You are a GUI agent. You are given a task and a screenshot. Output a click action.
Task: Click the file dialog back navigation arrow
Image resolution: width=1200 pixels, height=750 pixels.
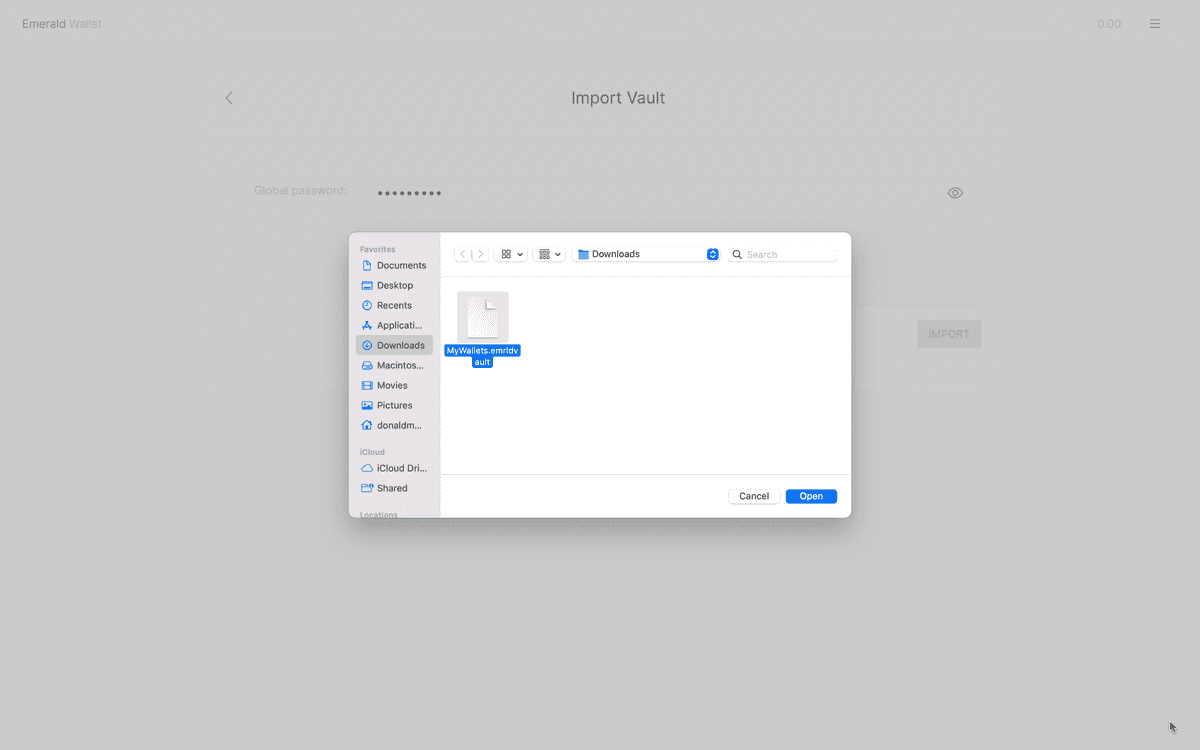click(463, 255)
